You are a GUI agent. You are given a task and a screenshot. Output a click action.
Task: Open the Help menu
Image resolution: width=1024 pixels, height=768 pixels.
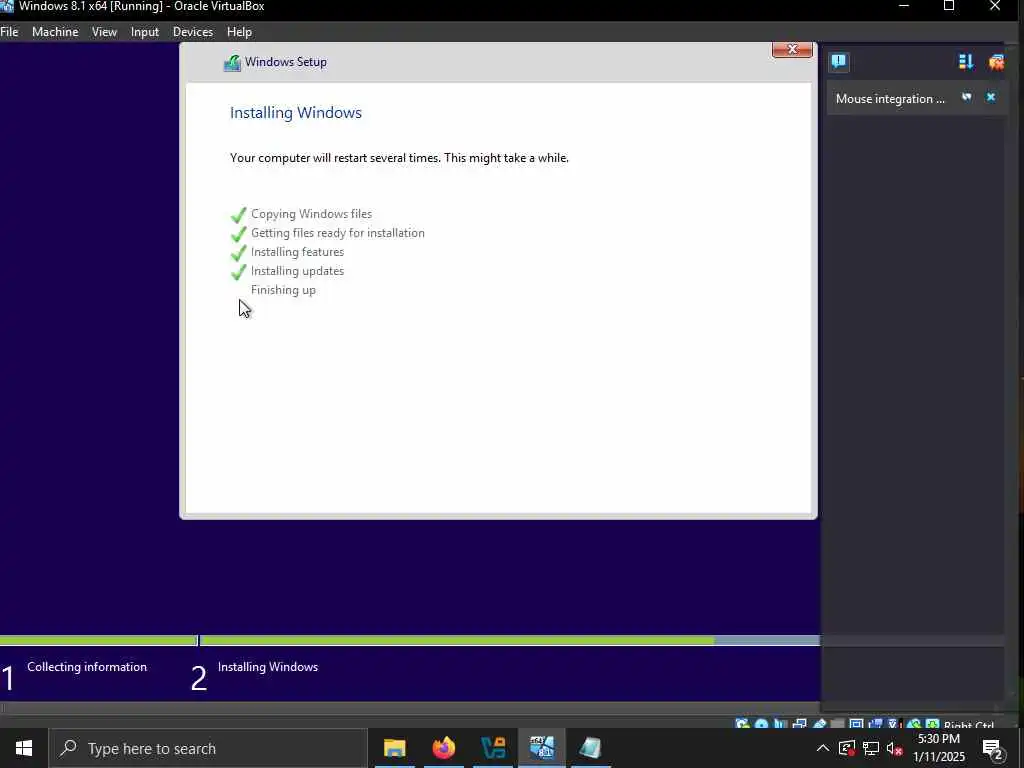click(239, 31)
